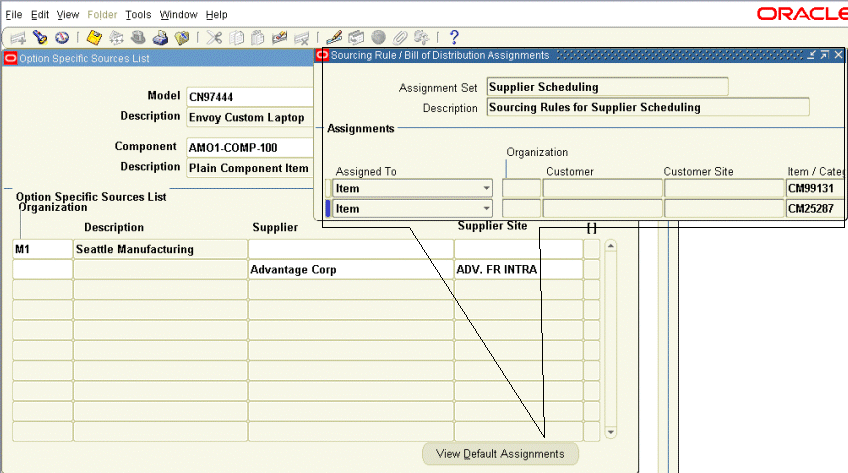The image size is (848, 473).
Task: Click the Window Help question mark icon
Action: coord(454,37)
